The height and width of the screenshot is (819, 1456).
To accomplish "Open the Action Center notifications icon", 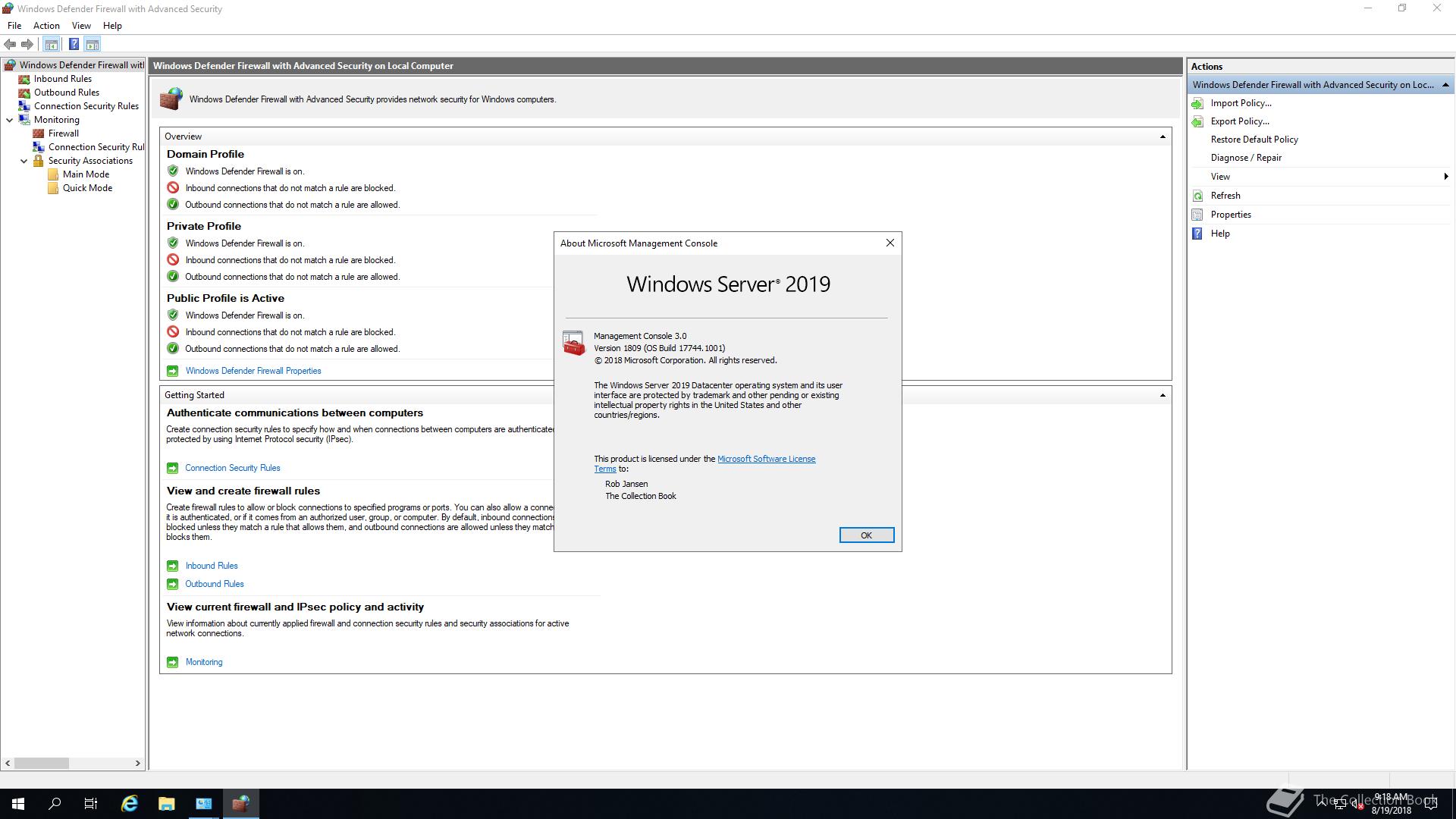I will [1431, 804].
